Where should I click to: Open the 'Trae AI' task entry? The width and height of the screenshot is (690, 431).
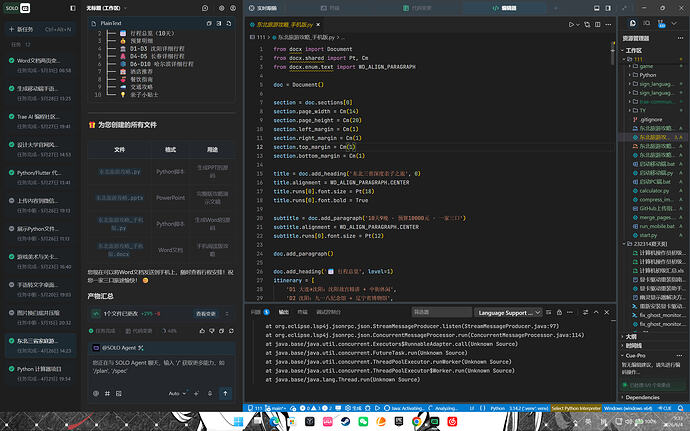tap(40, 121)
